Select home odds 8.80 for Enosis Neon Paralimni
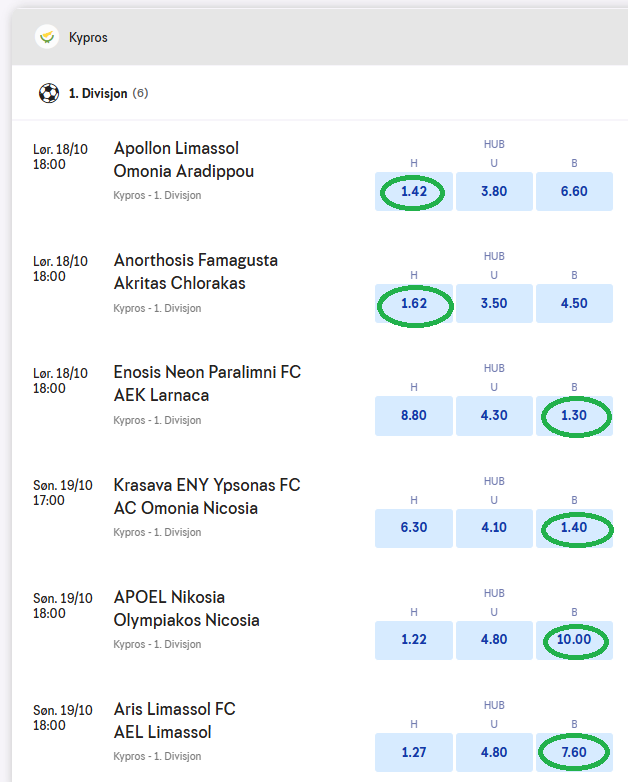The width and height of the screenshot is (628, 782). [x=413, y=415]
